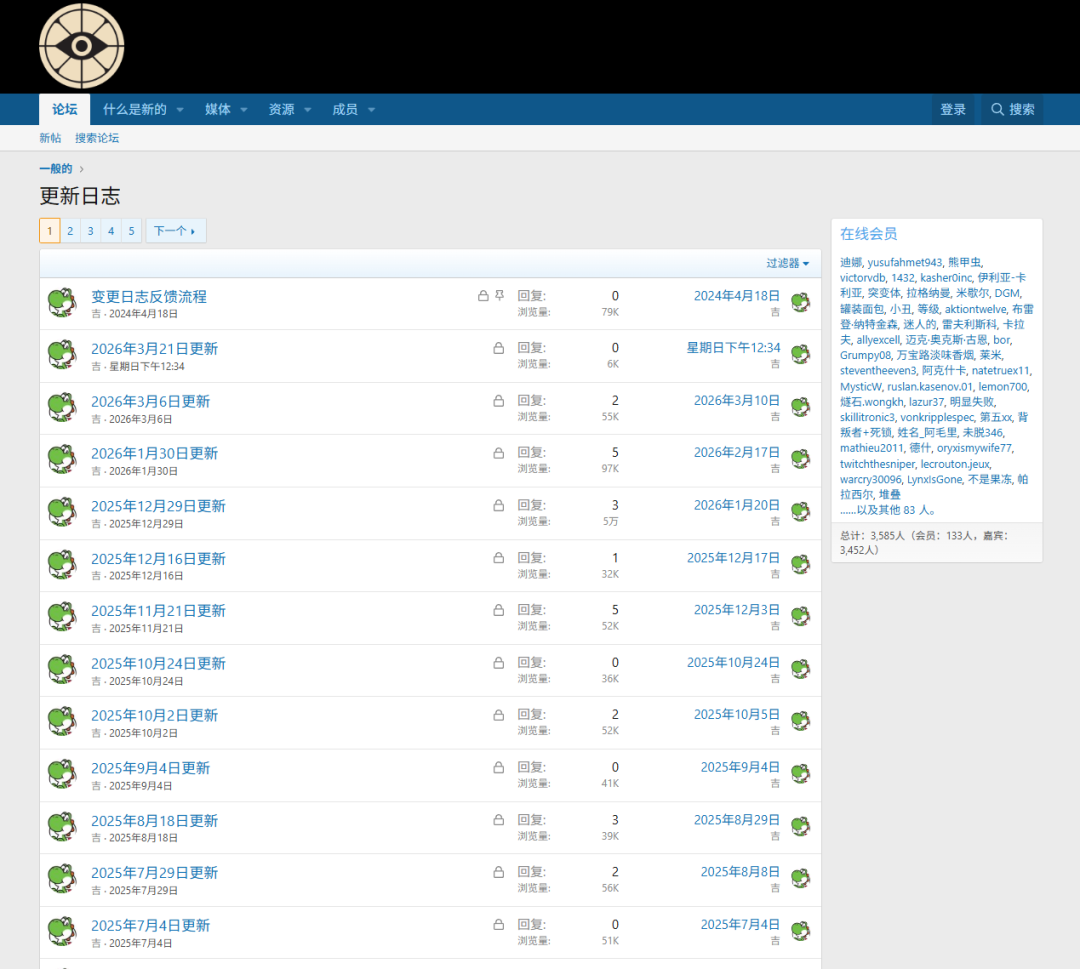Expand the 媒体 dropdown arrow
This screenshot has width=1080, height=969.
tap(244, 110)
